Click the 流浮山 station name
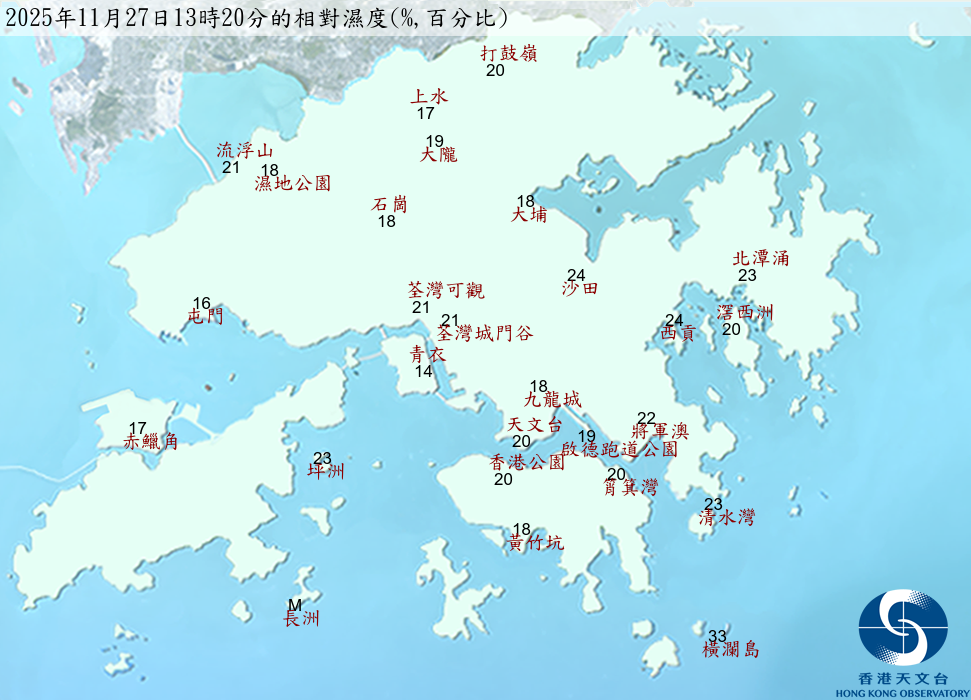Image resolution: width=971 pixels, height=700 pixels. pyautogui.click(x=244, y=151)
